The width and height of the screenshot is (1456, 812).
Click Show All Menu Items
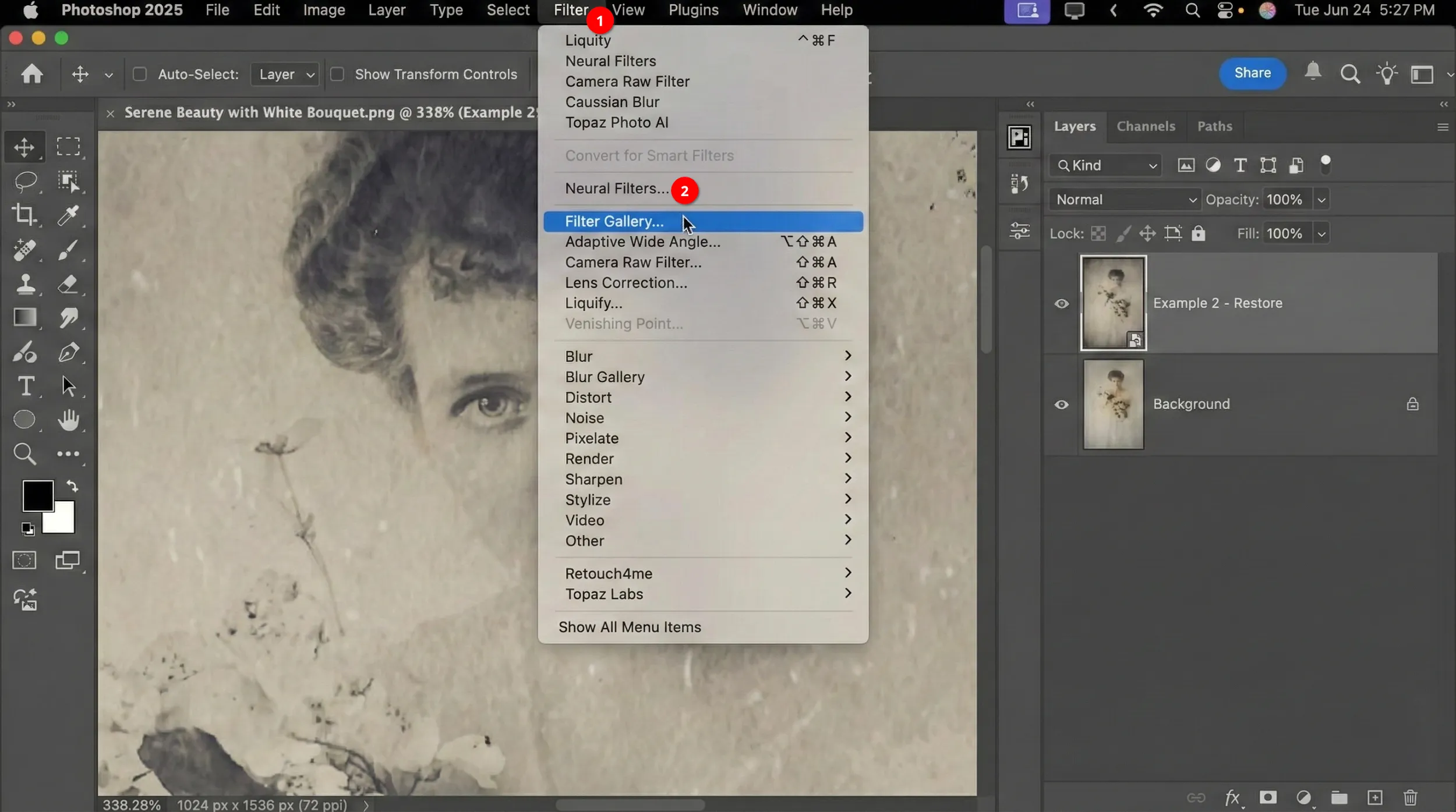point(629,627)
